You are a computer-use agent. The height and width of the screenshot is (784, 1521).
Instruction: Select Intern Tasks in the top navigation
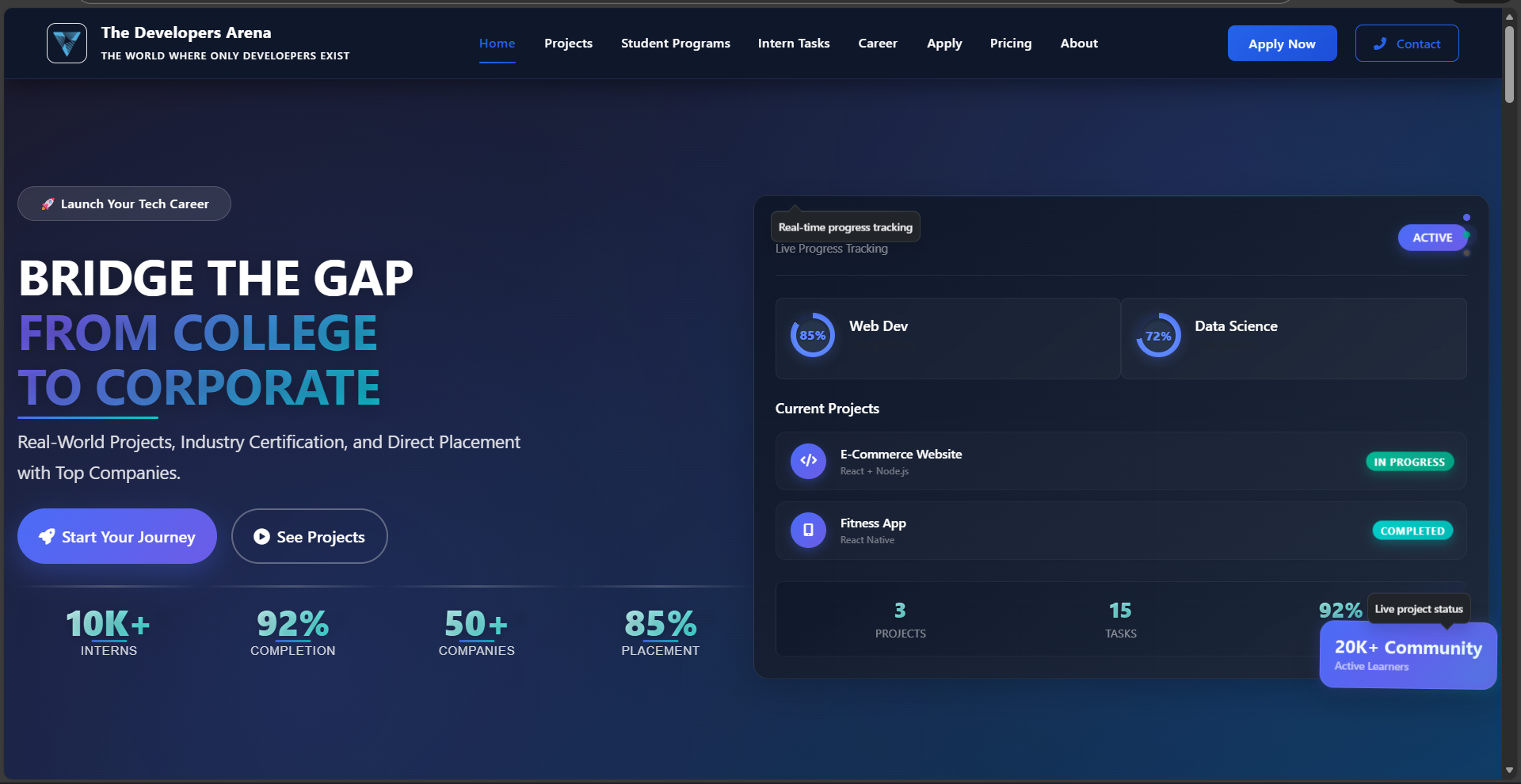point(793,44)
